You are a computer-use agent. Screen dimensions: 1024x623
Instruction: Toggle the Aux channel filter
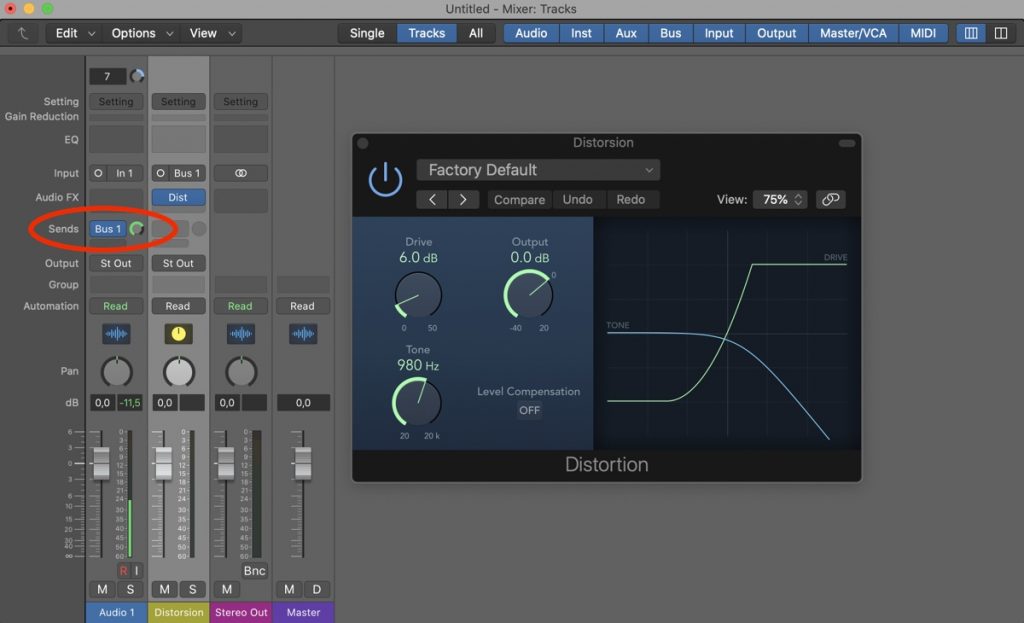click(626, 33)
